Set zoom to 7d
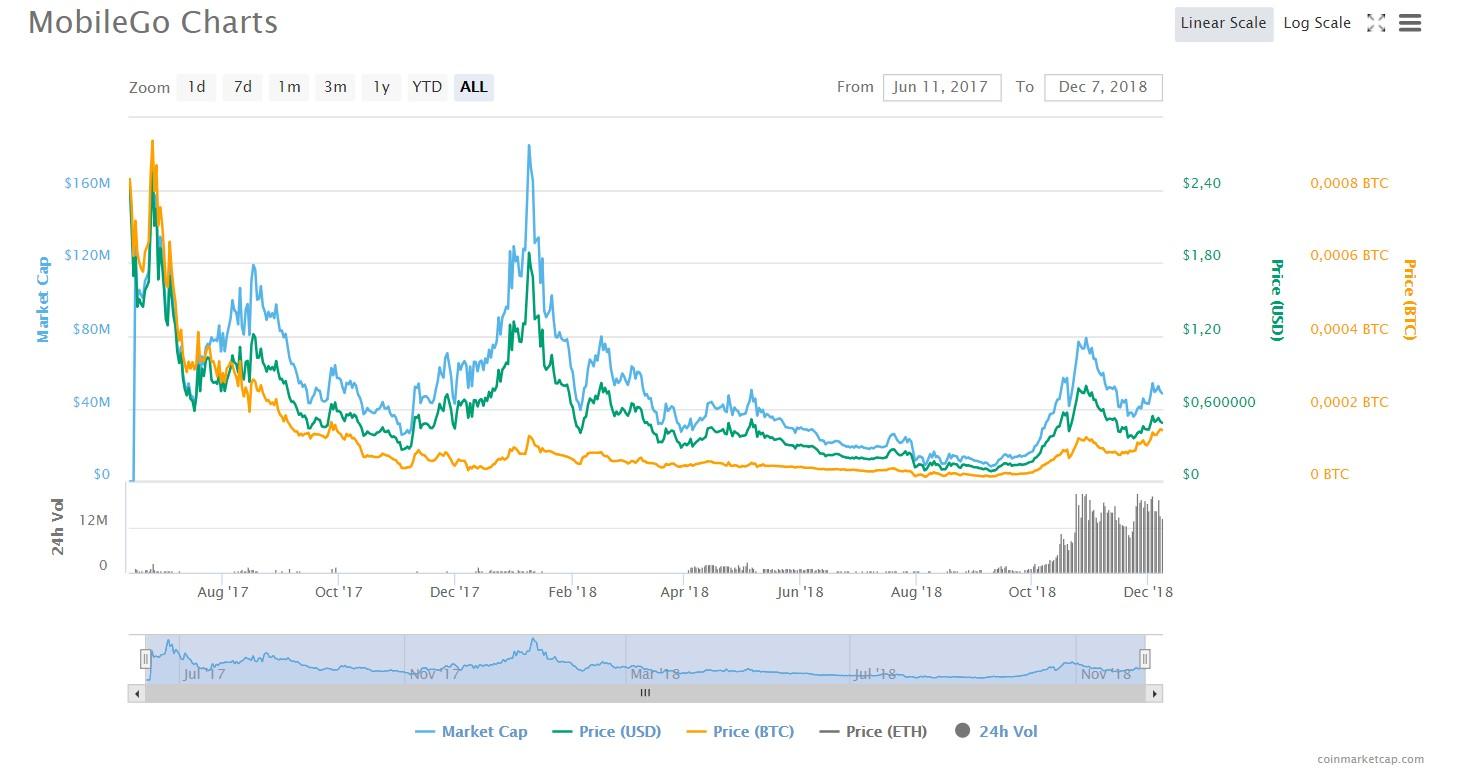 [x=243, y=87]
